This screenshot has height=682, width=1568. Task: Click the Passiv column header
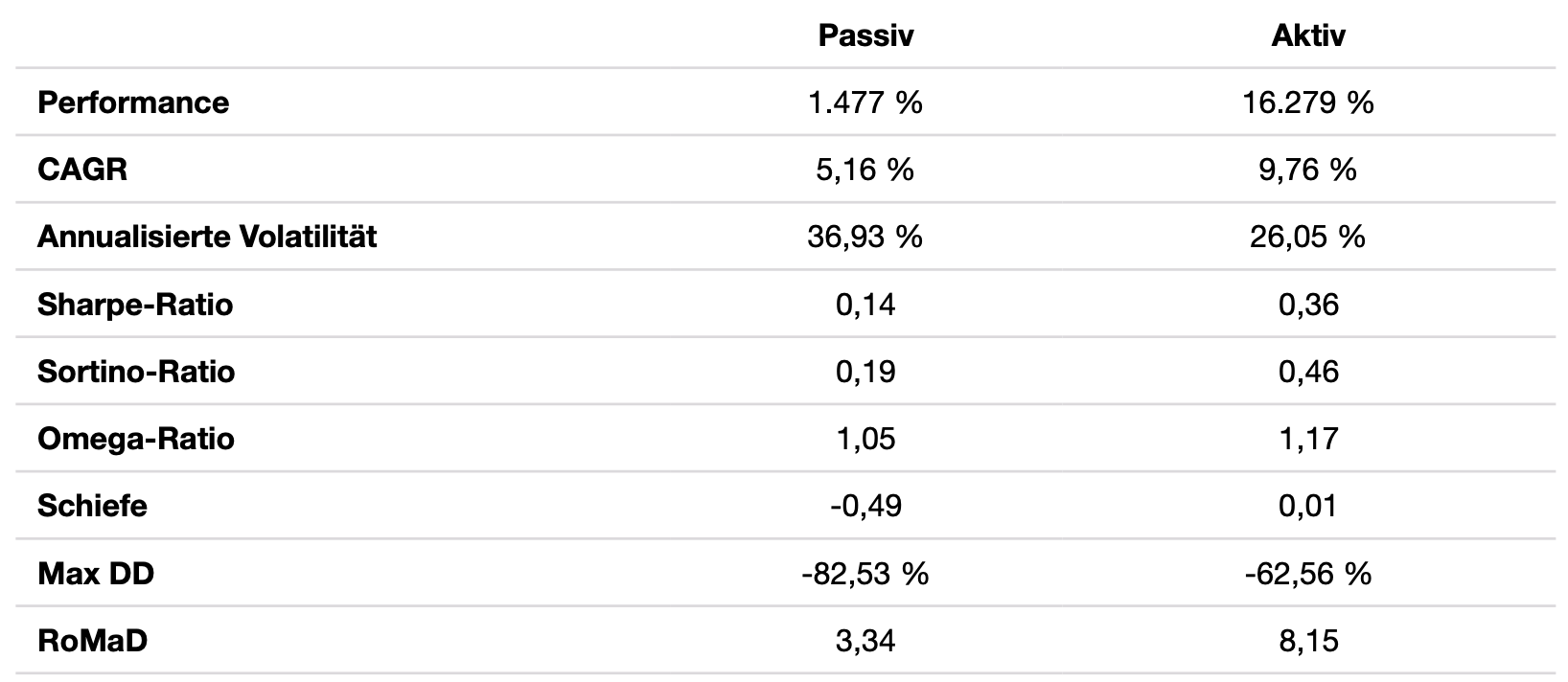coord(865,35)
